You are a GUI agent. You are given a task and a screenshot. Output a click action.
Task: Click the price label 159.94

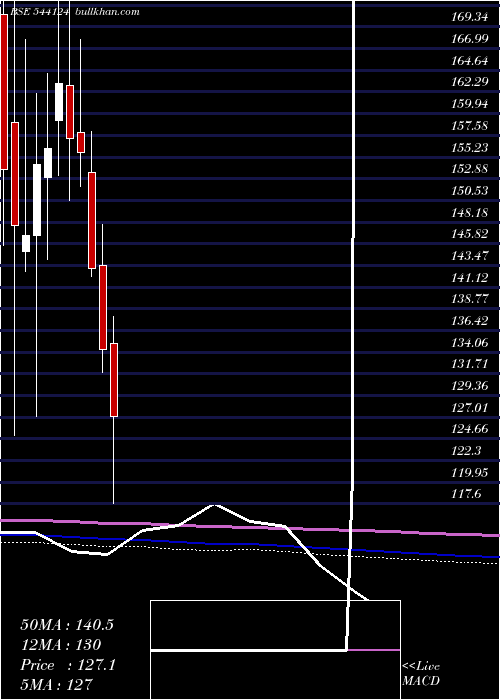point(470,104)
